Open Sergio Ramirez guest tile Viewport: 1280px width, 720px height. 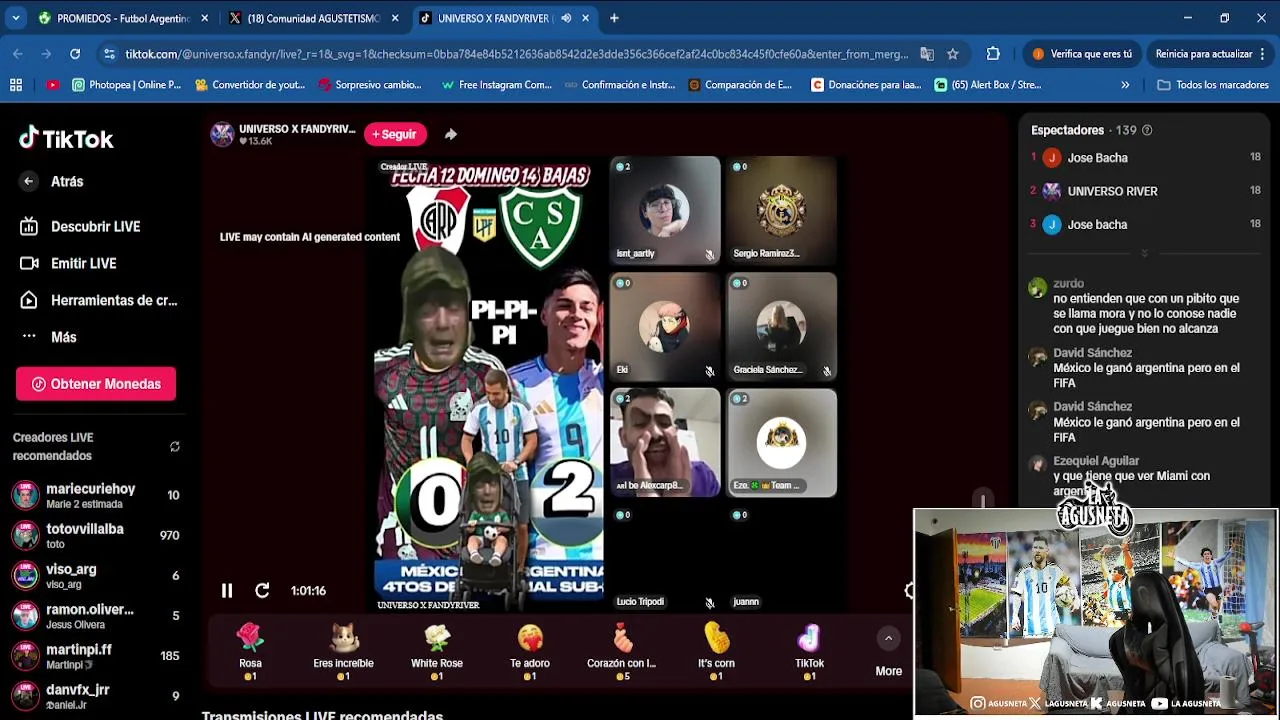(782, 210)
